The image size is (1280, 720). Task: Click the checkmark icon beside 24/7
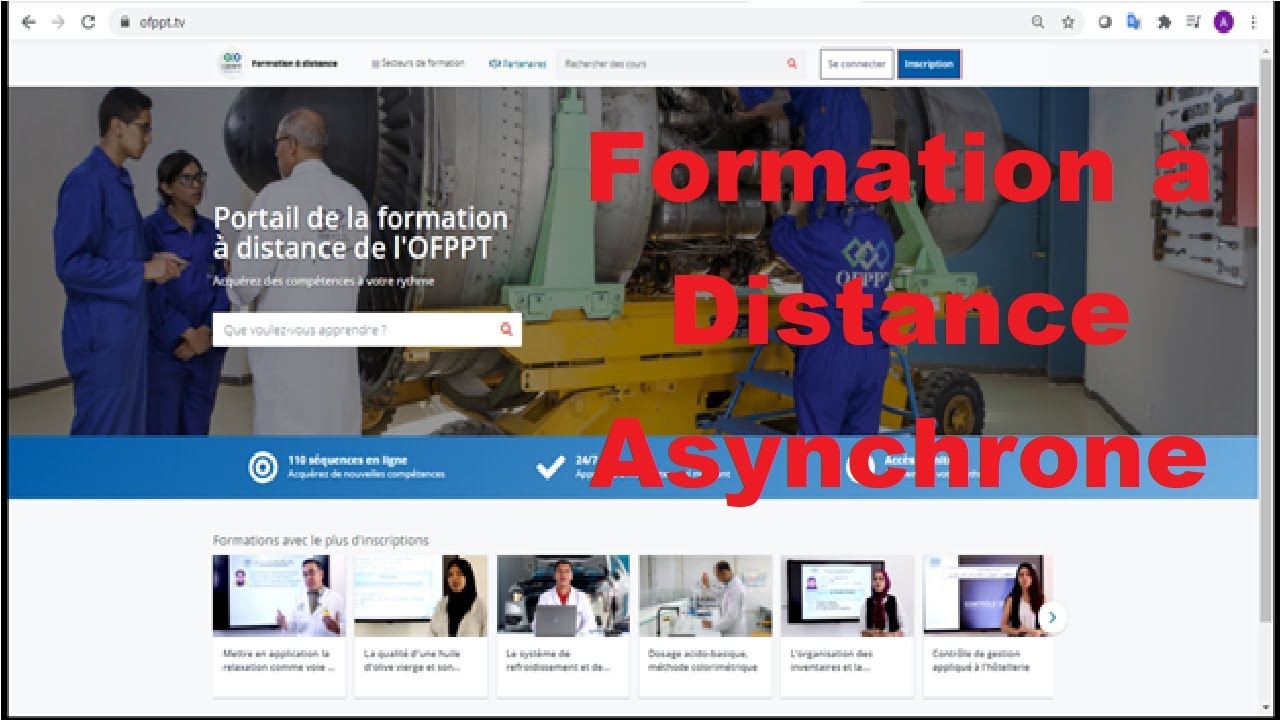551,467
